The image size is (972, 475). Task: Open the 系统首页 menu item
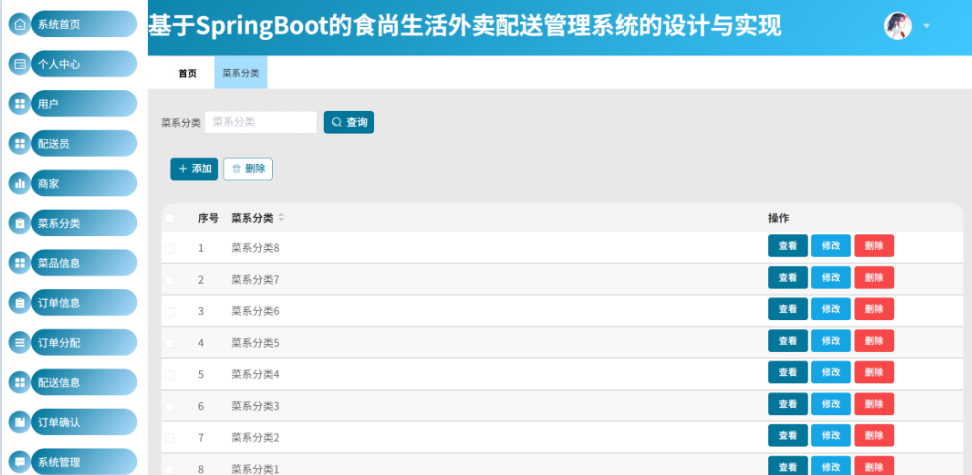click(84, 25)
